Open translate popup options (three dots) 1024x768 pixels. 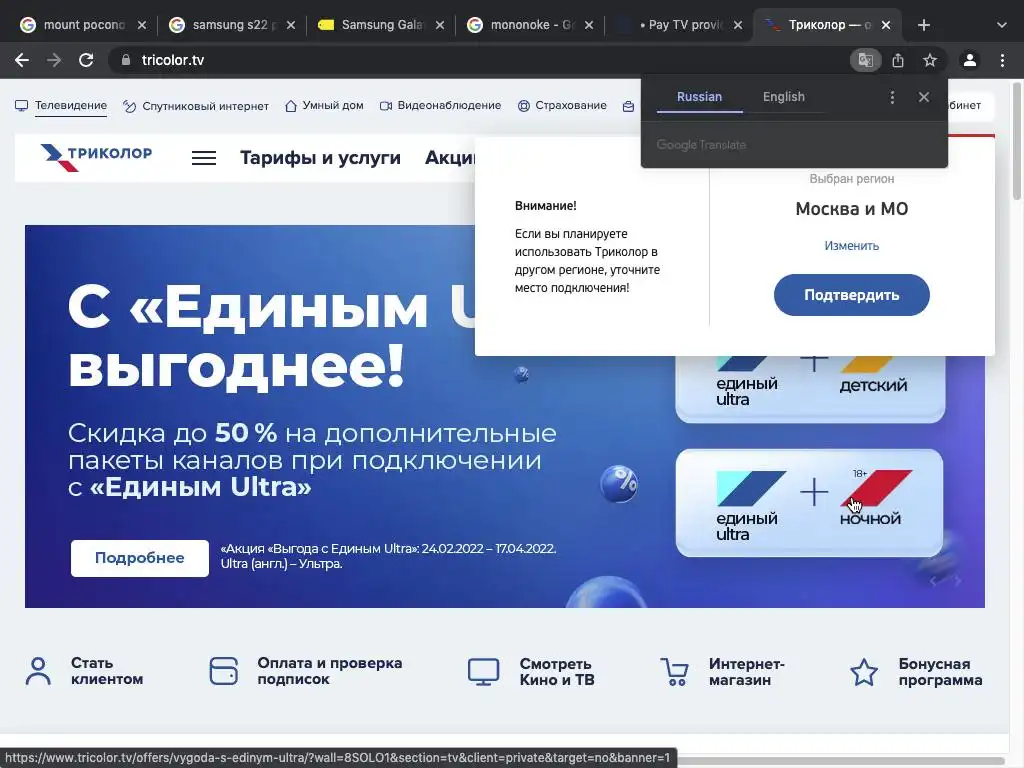point(892,97)
